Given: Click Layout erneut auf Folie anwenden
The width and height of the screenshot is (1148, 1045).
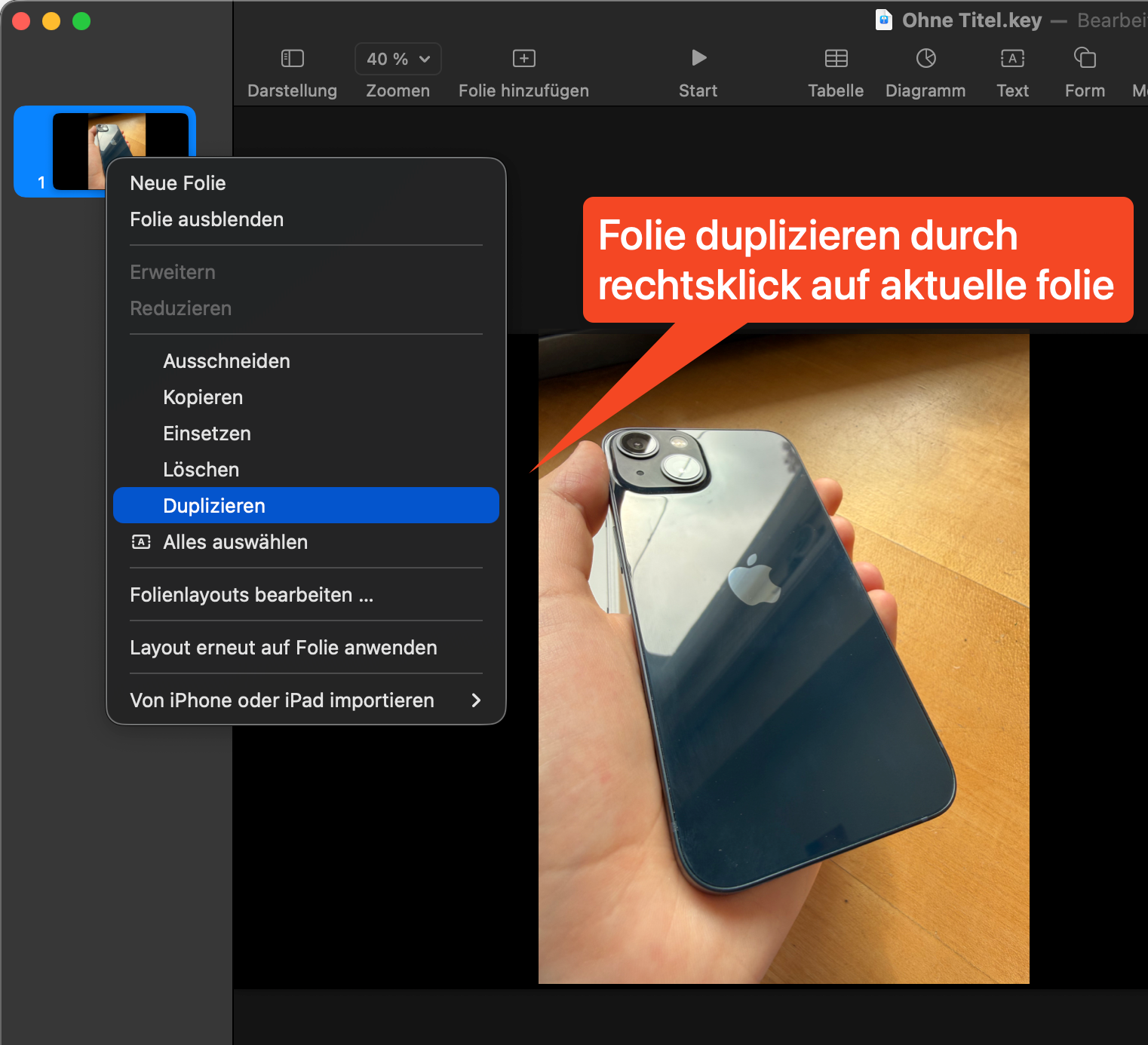Looking at the screenshot, I should (x=283, y=648).
